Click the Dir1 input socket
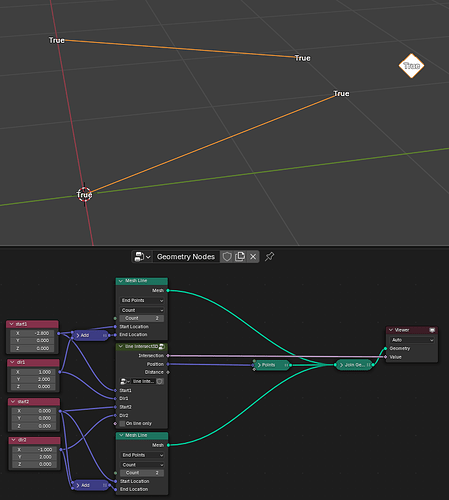This screenshot has width=449, height=500. click(115, 398)
